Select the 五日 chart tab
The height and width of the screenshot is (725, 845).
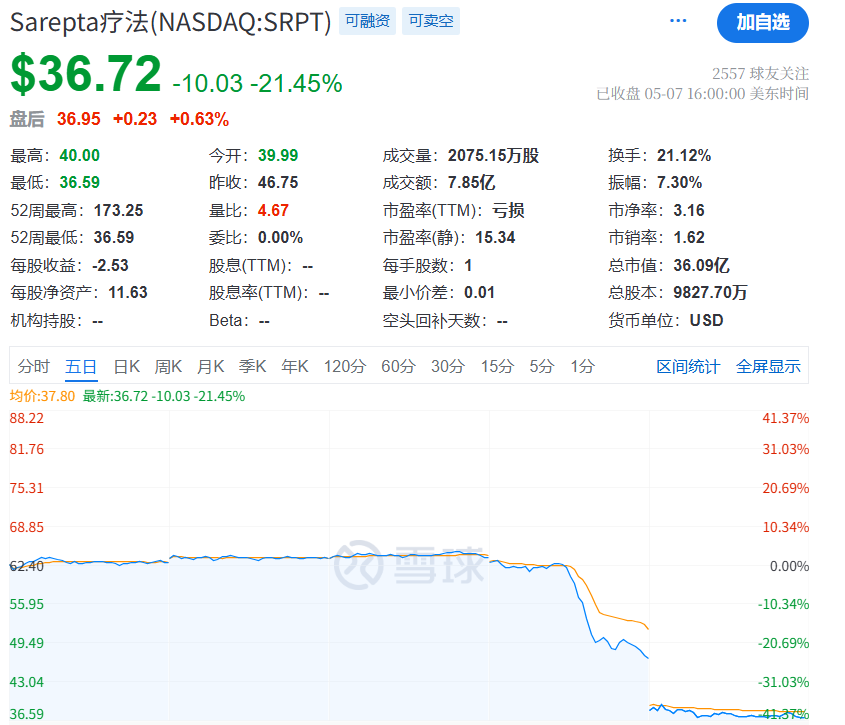[x=81, y=367]
